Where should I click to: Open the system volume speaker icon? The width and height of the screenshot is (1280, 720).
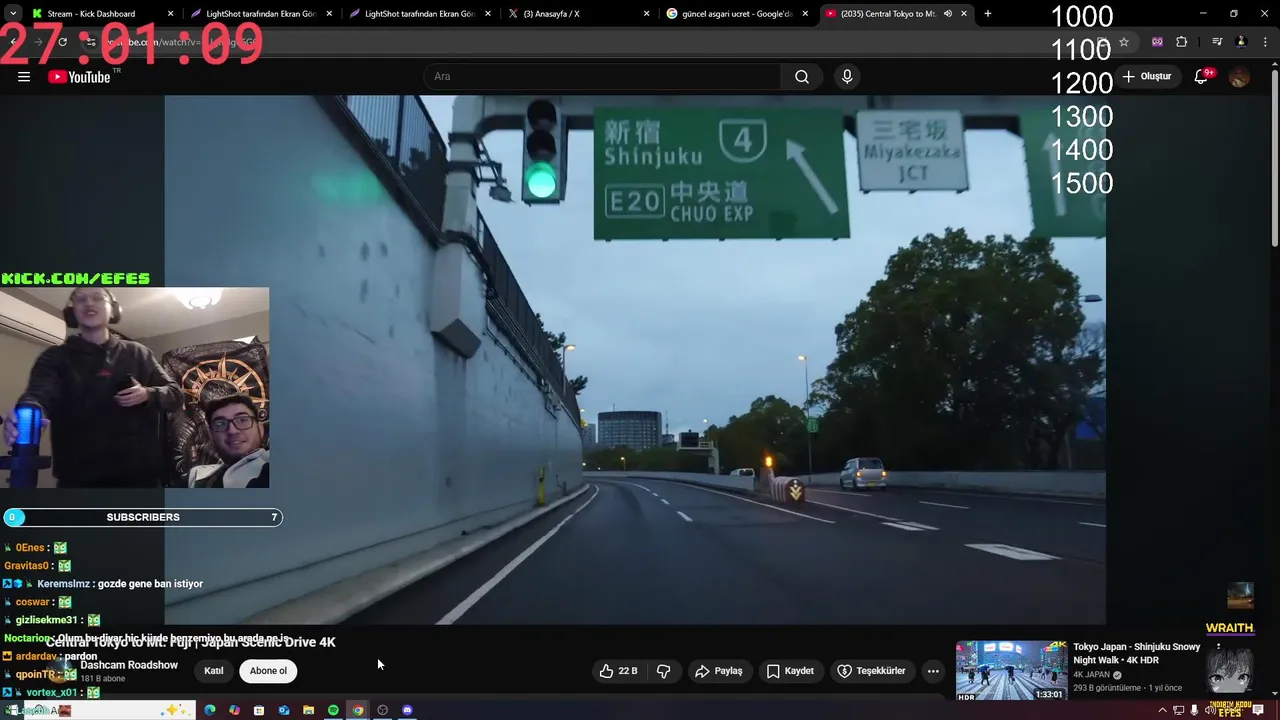pyautogui.click(x=1210, y=710)
